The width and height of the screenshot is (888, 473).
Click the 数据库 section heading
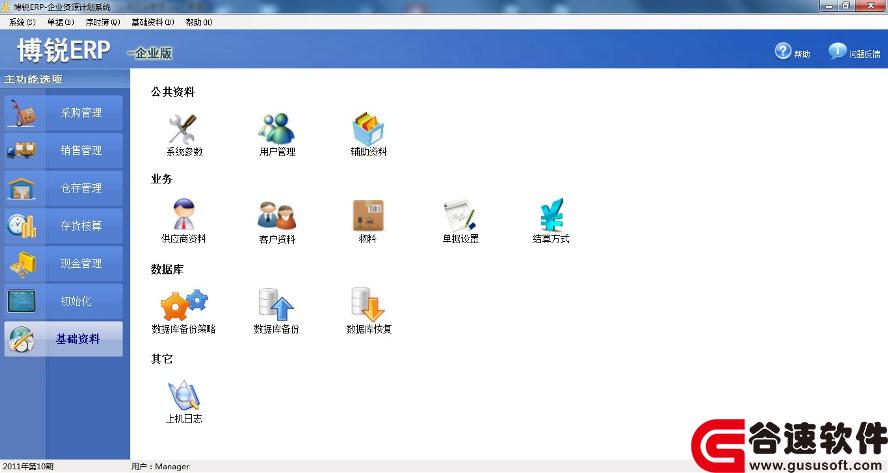tap(167, 269)
